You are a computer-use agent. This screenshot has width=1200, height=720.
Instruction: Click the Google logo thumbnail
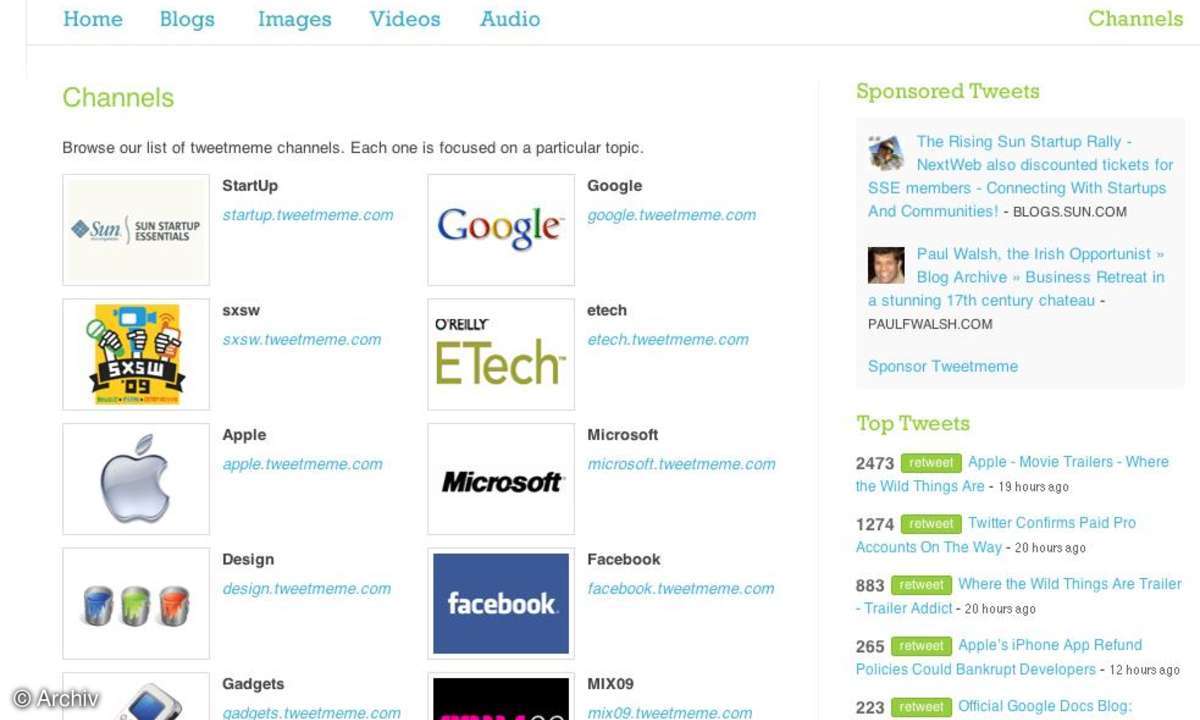coord(501,230)
